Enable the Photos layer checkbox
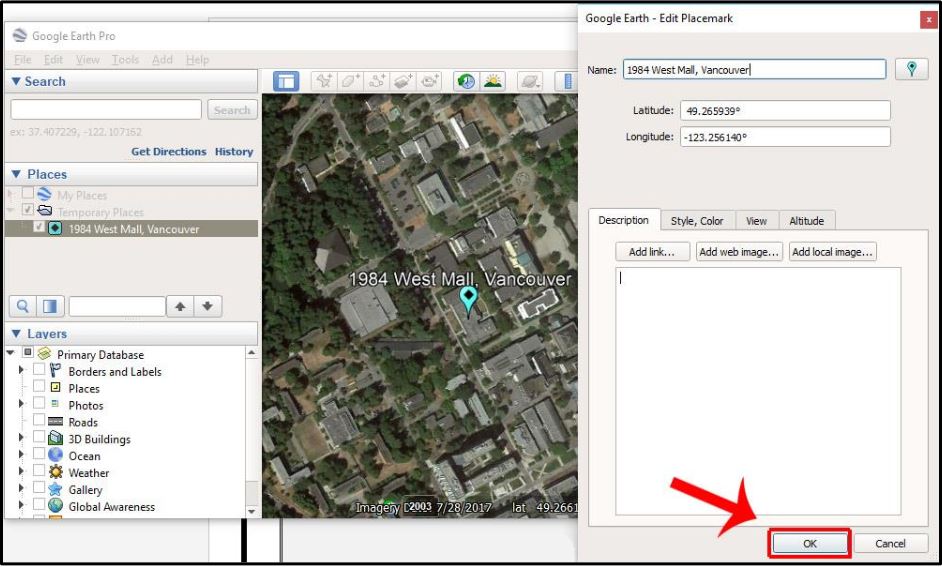The width and height of the screenshot is (942, 567). coord(39,403)
